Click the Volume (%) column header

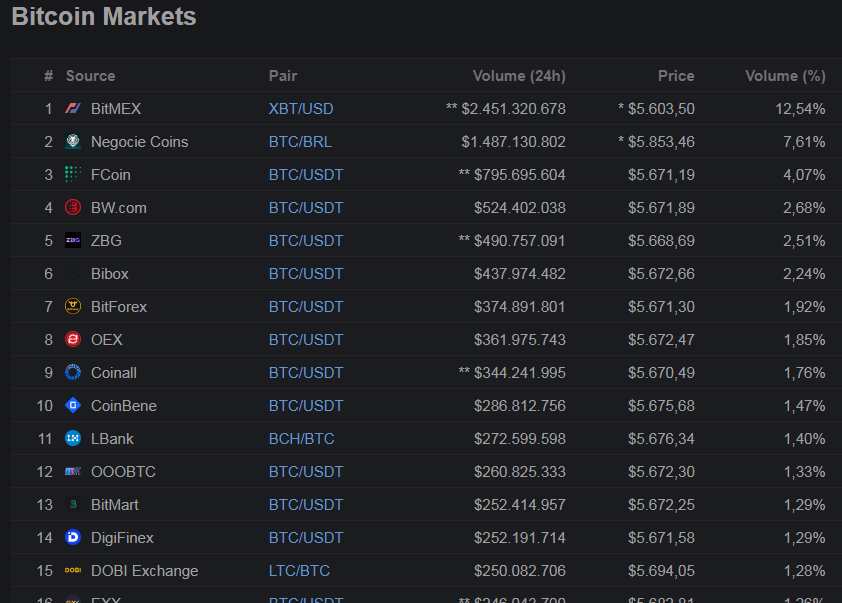(785, 76)
